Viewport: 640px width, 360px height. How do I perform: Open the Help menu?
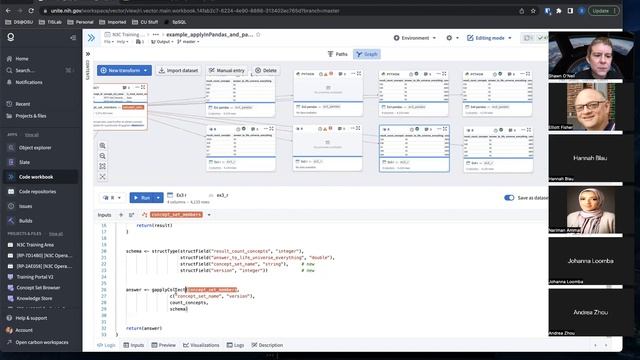pos(122,42)
